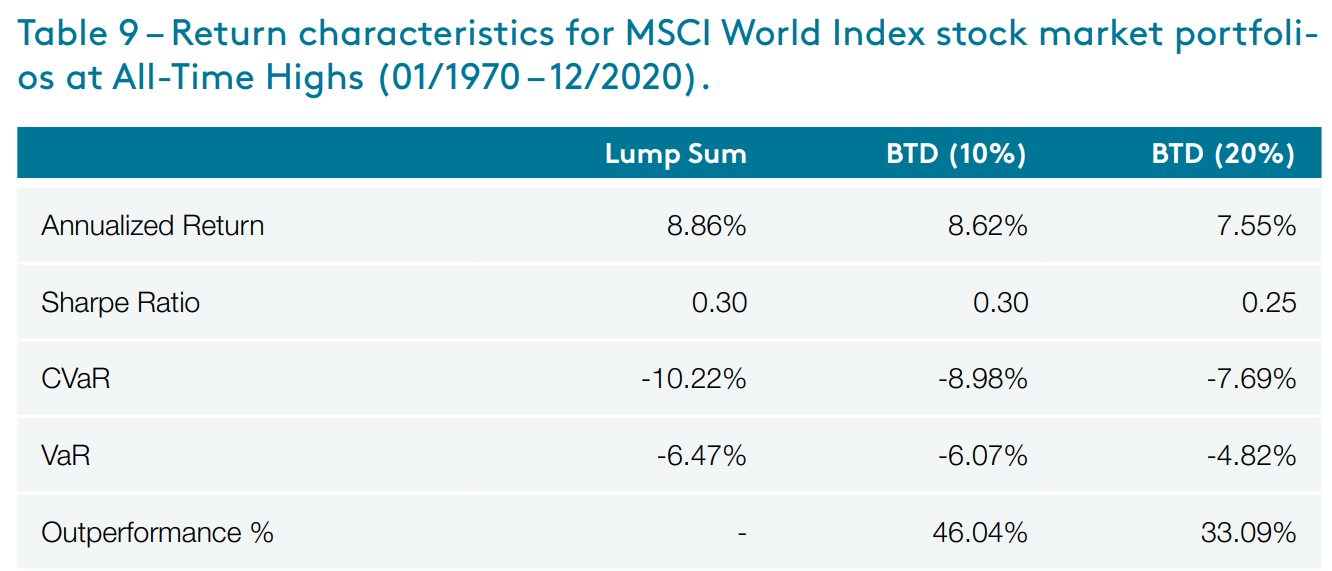
Task: Click the 46.04% outperformance value
Action: point(980,533)
